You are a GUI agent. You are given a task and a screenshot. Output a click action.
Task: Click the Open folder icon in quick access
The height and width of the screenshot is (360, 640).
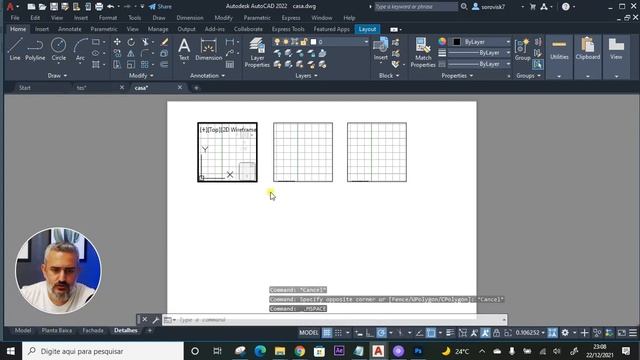(42, 7)
